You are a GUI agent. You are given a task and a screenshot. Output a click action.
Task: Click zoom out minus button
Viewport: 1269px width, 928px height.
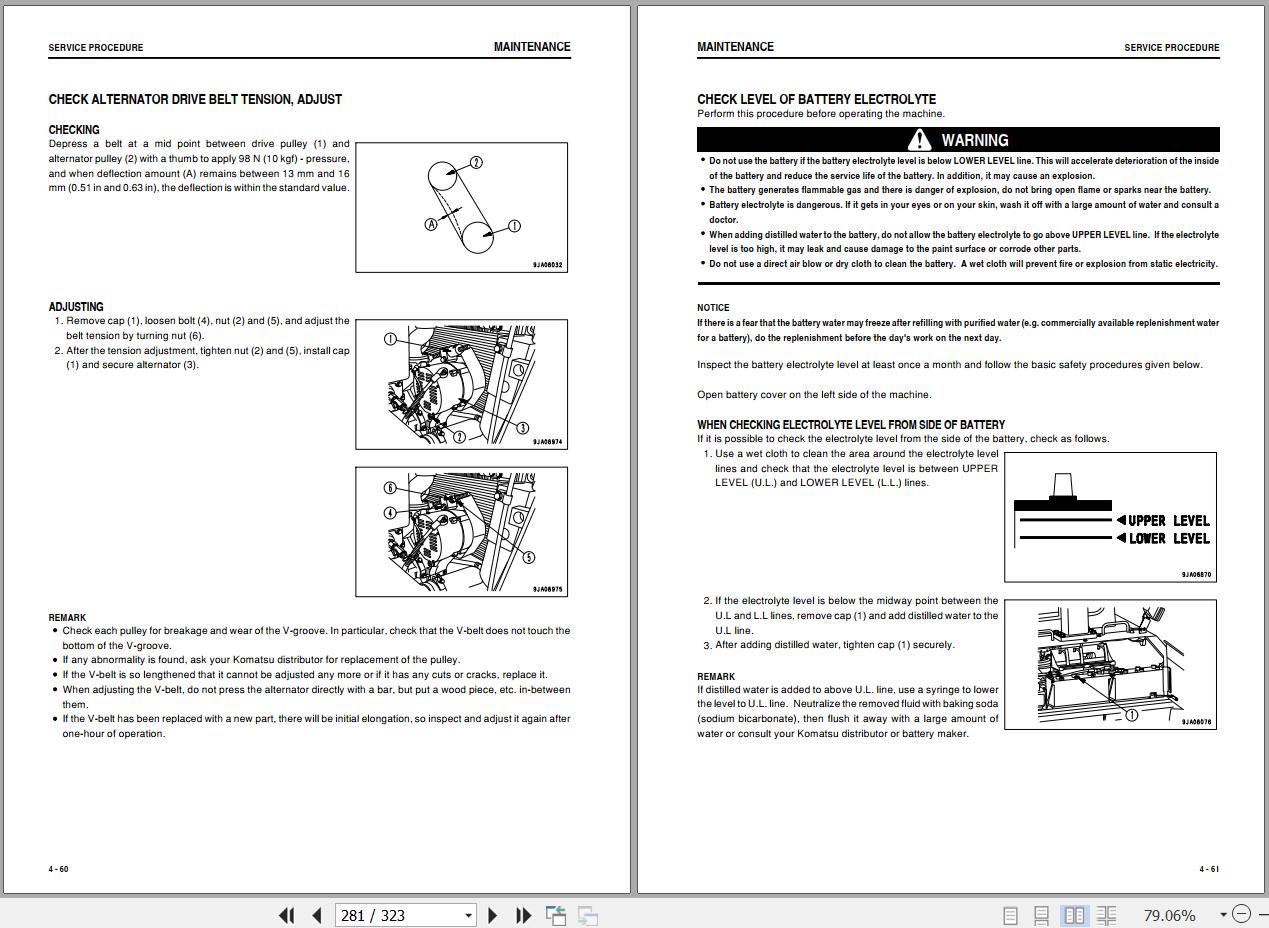click(1241, 914)
